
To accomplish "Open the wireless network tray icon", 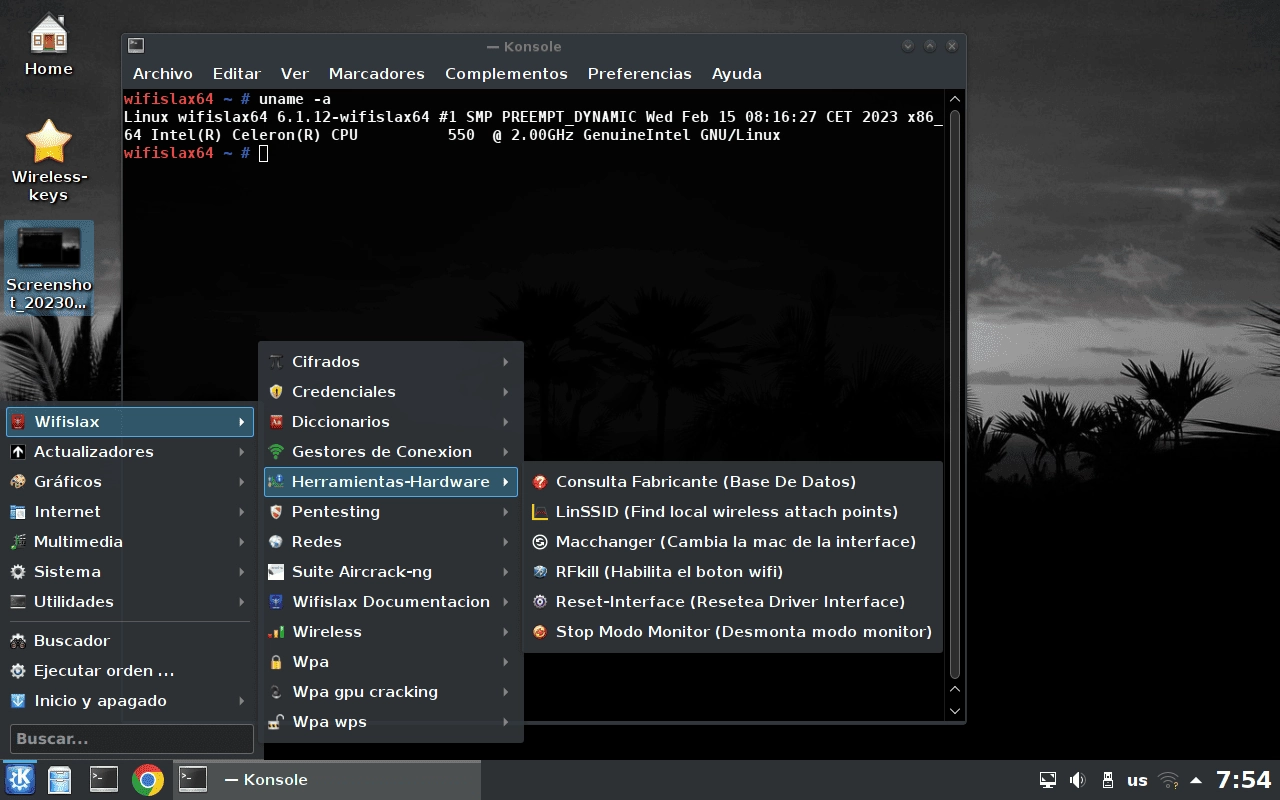I will click(1168, 780).
